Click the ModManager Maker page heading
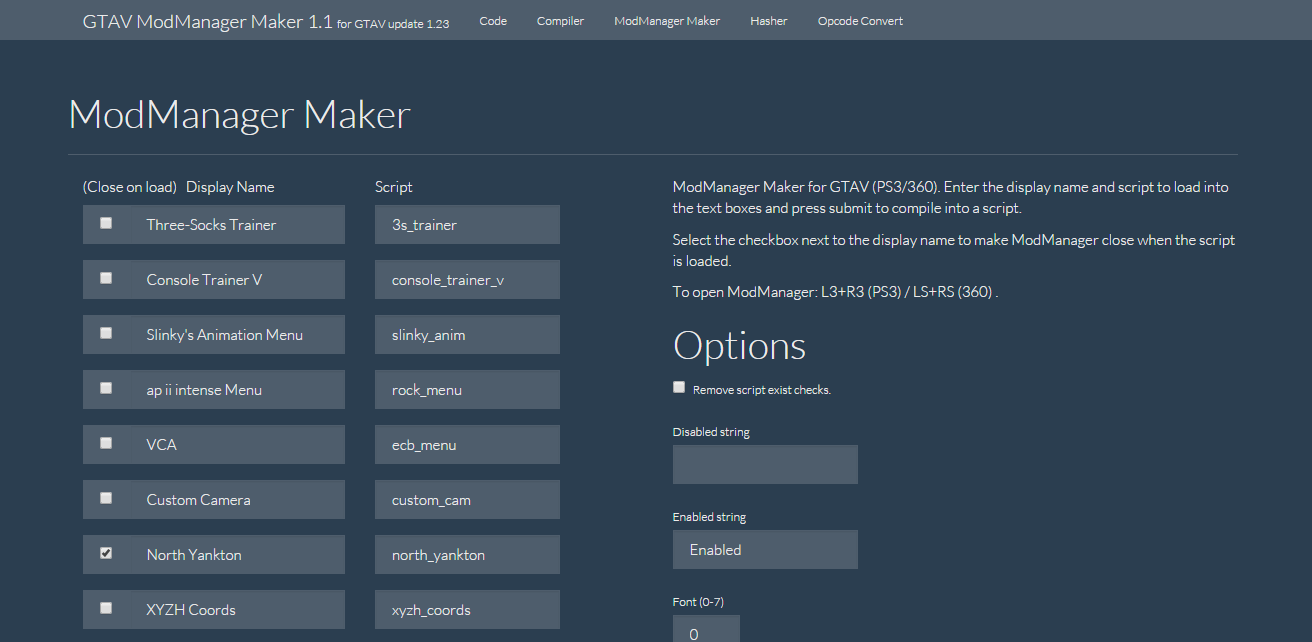Screen dimensions: 1312x642 (240, 115)
